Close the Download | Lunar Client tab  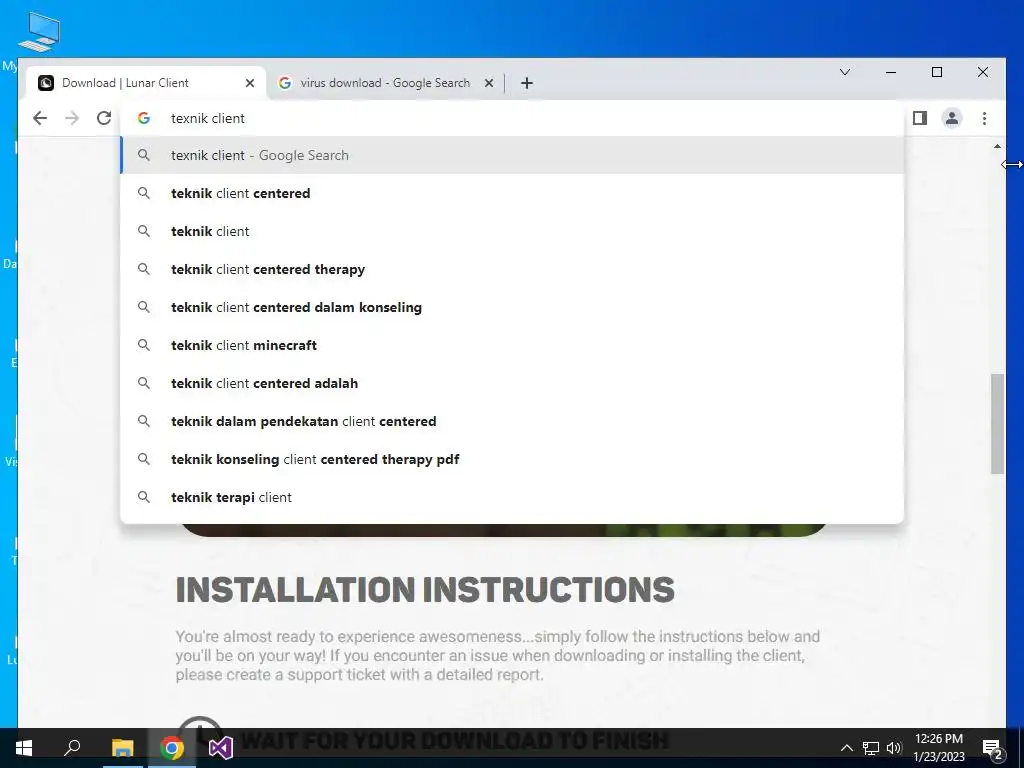click(249, 83)
